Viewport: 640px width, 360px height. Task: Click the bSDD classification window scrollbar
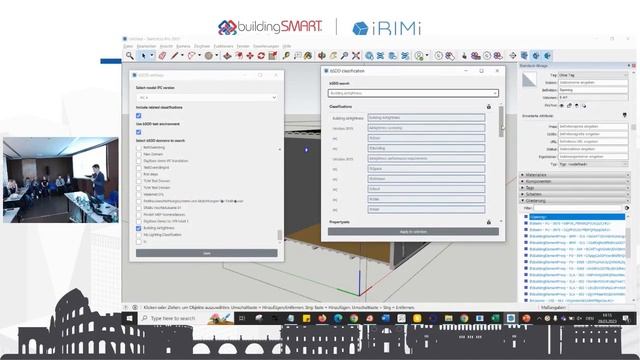click(501, 122)
